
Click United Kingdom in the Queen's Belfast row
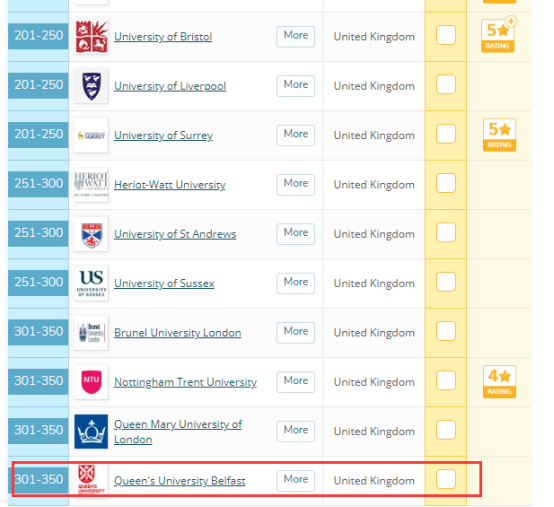point(374,481)
